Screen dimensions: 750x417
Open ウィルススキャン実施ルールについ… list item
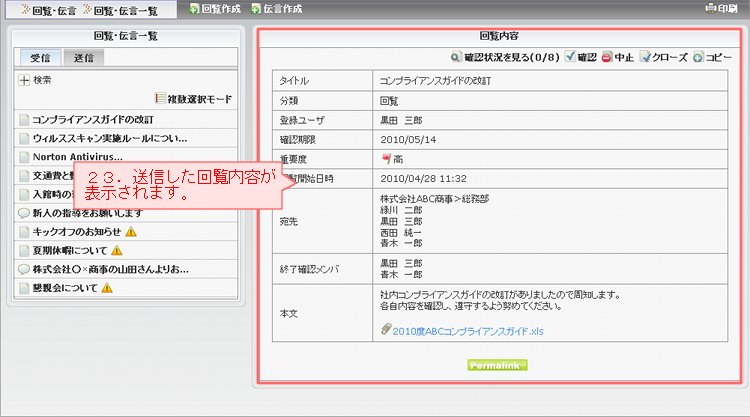coord(110,139)
